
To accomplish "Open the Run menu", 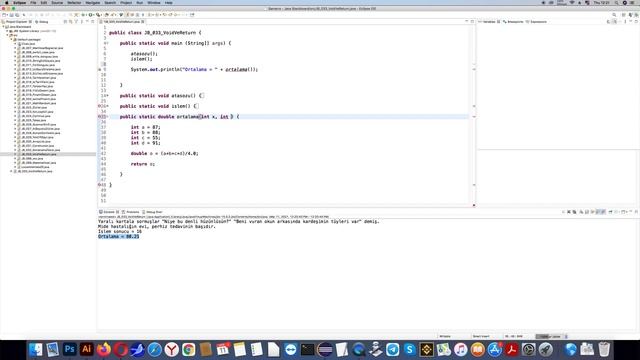I will (x=140, y=2).
